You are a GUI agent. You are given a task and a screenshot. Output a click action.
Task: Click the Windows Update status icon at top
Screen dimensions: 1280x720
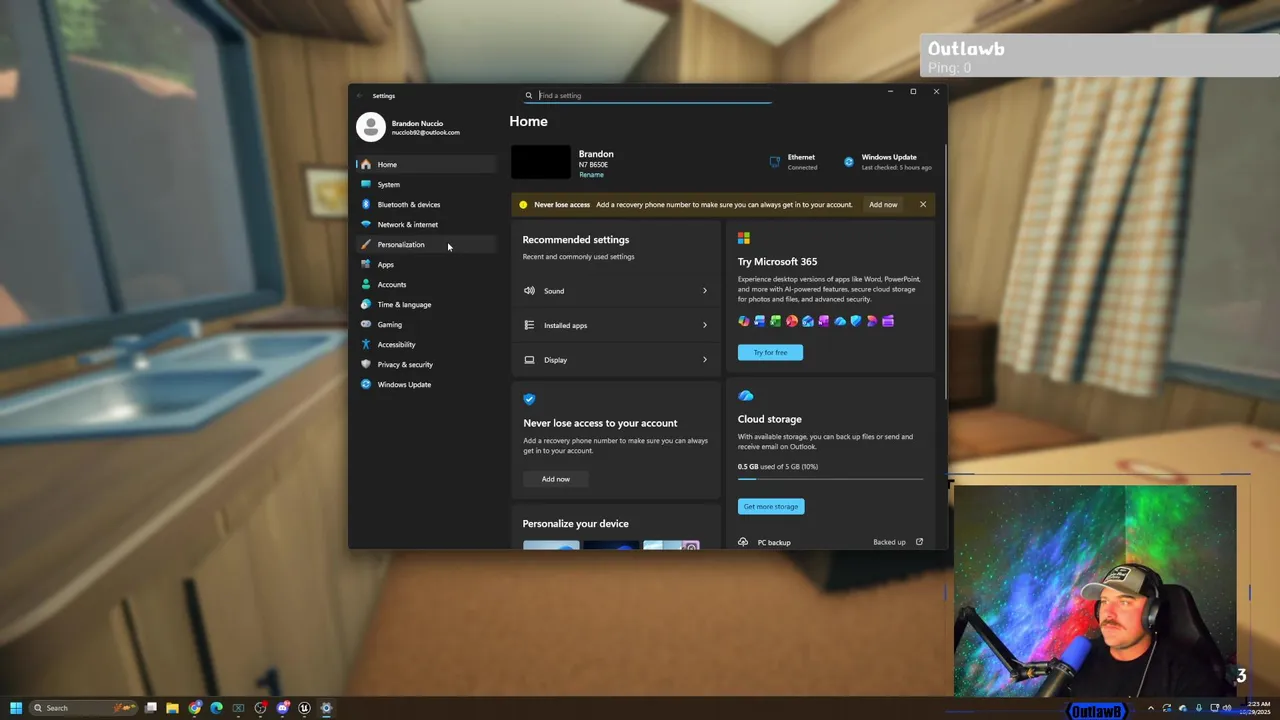pyautogui.click(x=849, y=161)
